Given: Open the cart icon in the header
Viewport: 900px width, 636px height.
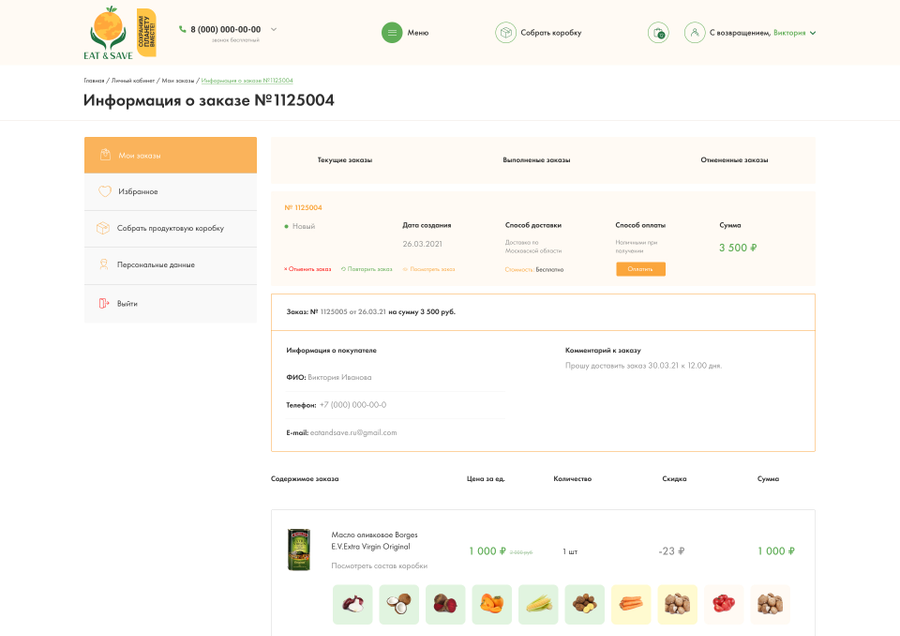Looking at the screenshot, I should point(658,33).
